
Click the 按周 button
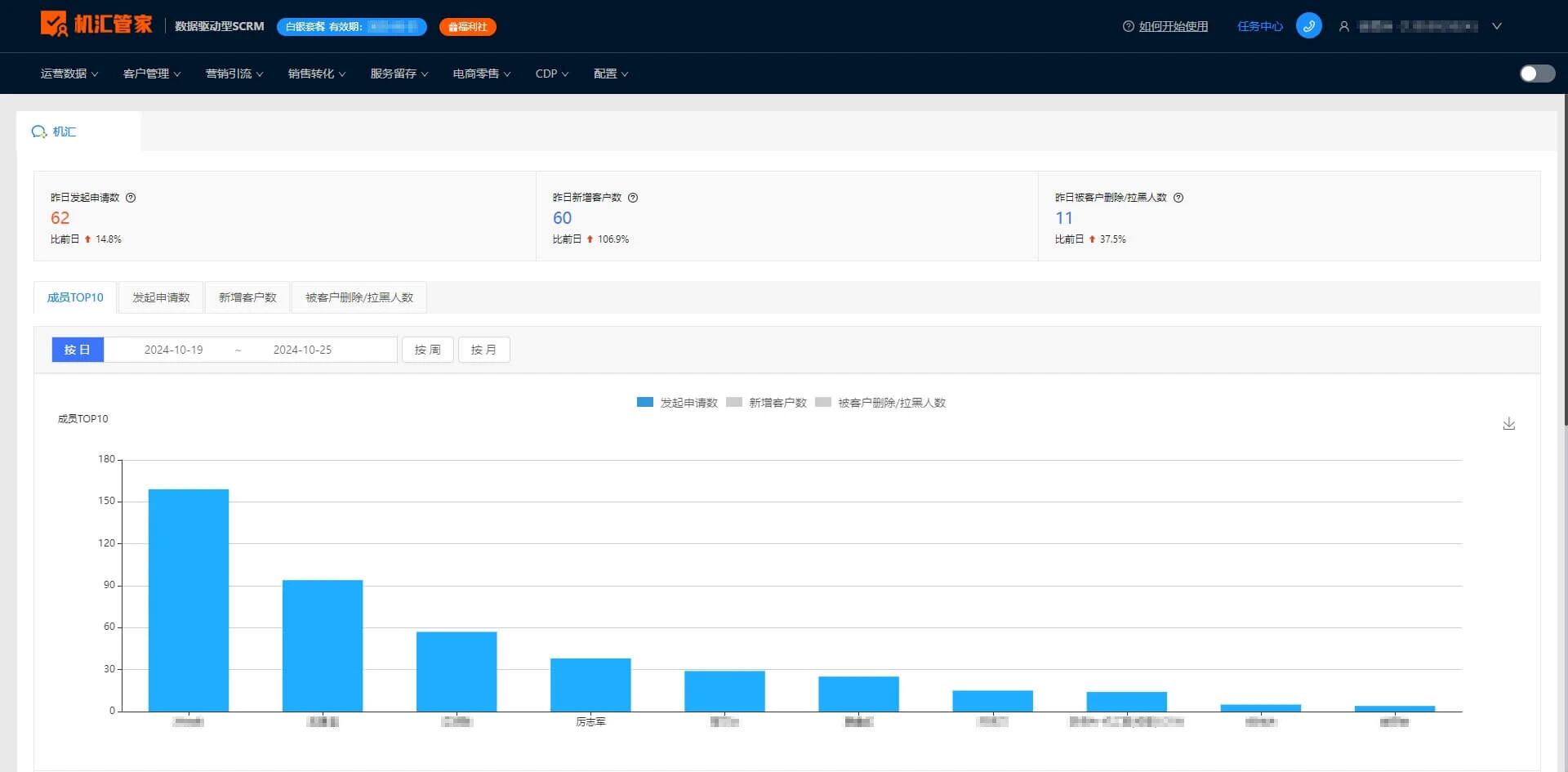[428, 350]
